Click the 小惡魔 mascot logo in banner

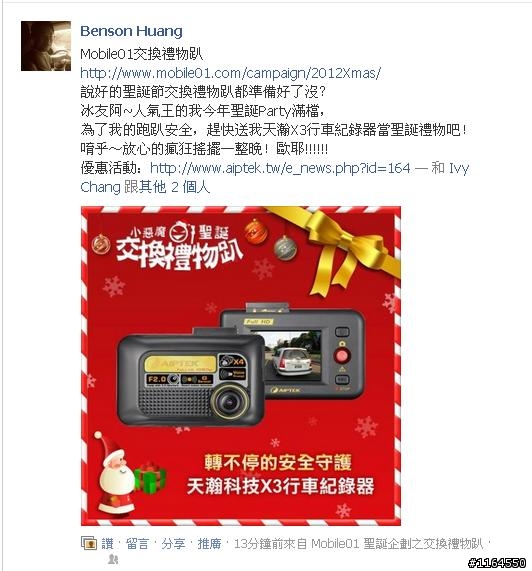point(180,233)
